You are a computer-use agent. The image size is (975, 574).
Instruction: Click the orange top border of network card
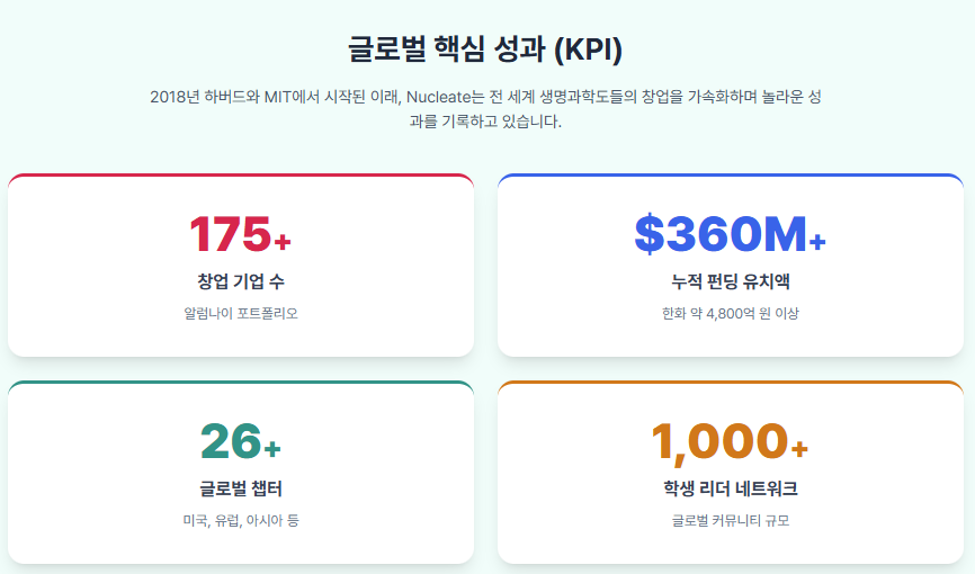point(730,382)
